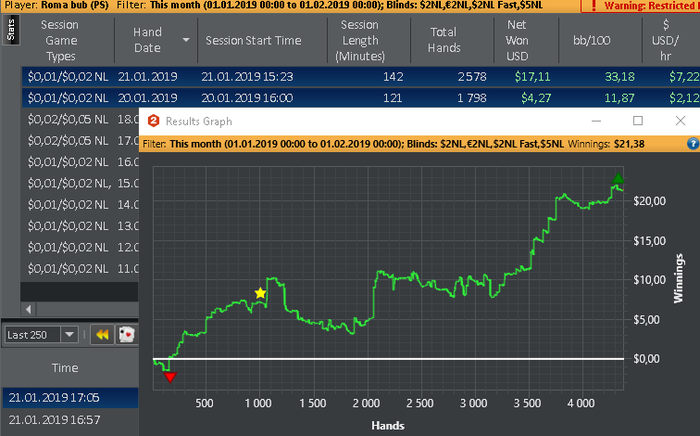Screen dimensions: 700x436
Task: Select $0,01/$0,02 NL session row dated 16.
Action: pos(80,162)
